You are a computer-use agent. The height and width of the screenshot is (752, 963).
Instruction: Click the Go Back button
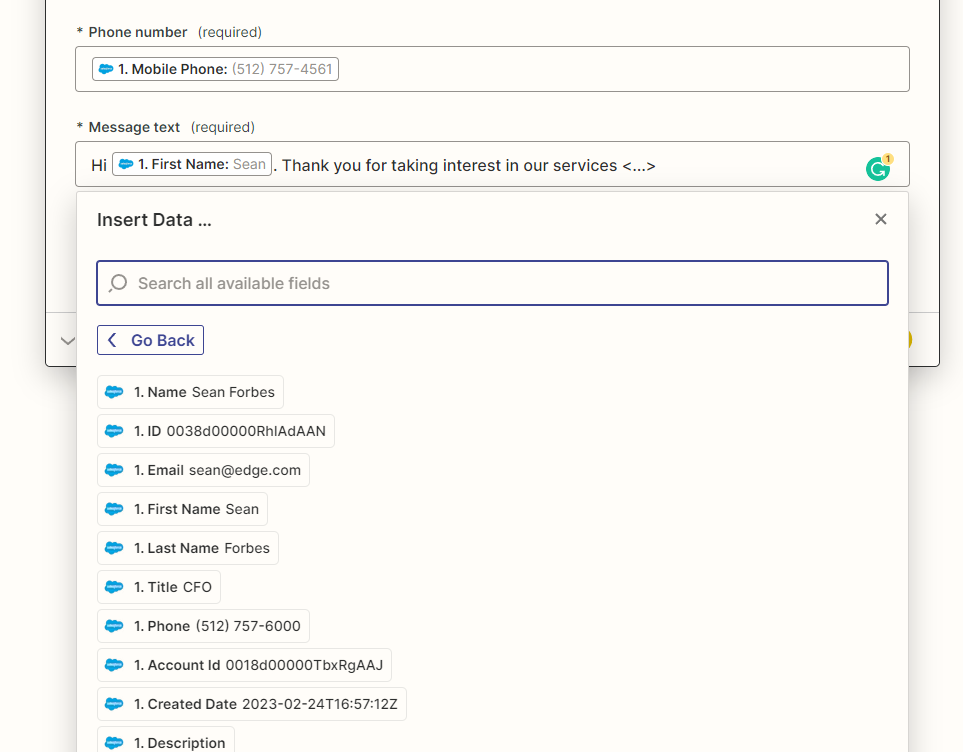tap(150, 340)
